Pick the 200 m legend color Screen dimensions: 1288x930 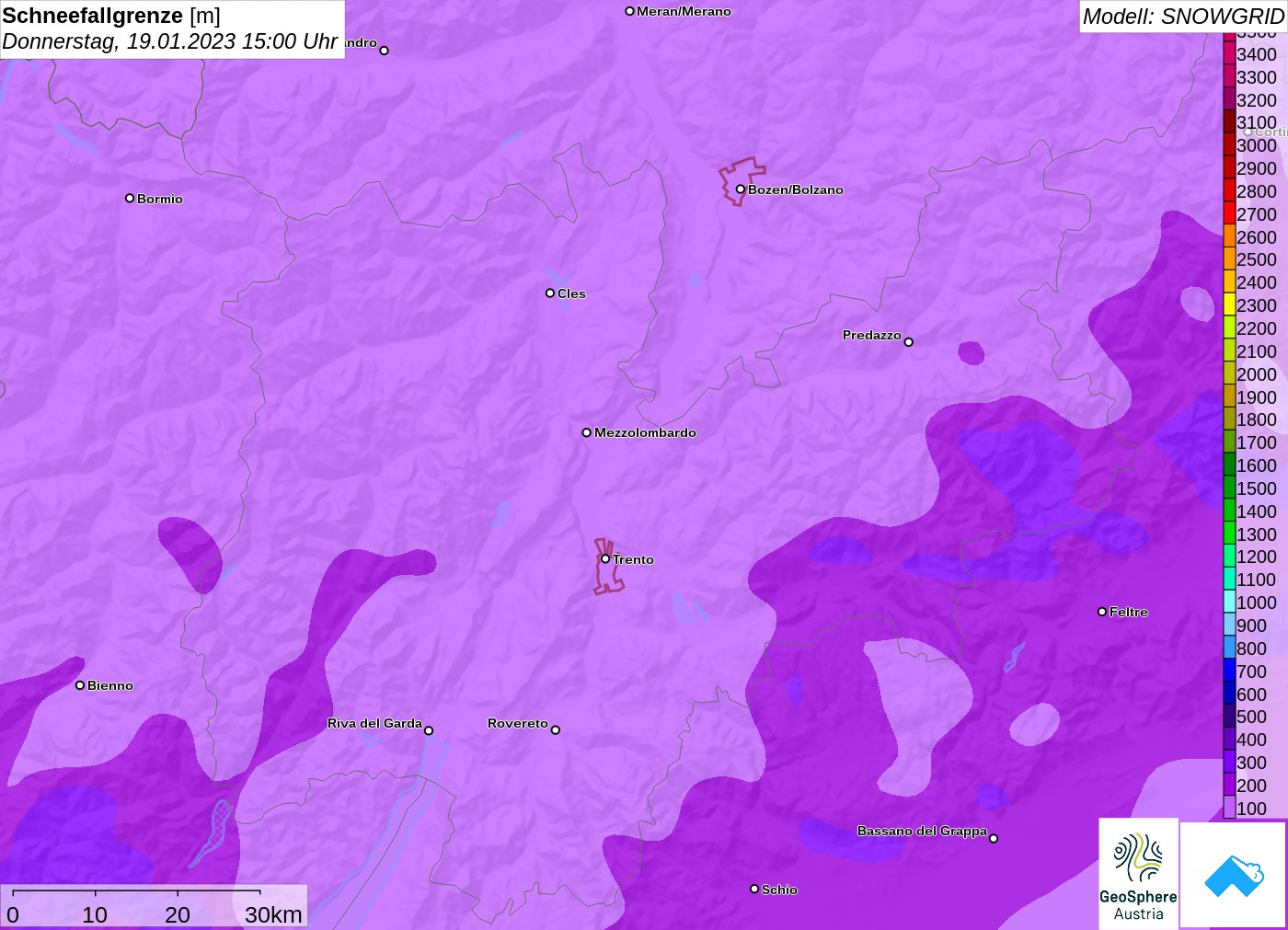[1229, 785]
